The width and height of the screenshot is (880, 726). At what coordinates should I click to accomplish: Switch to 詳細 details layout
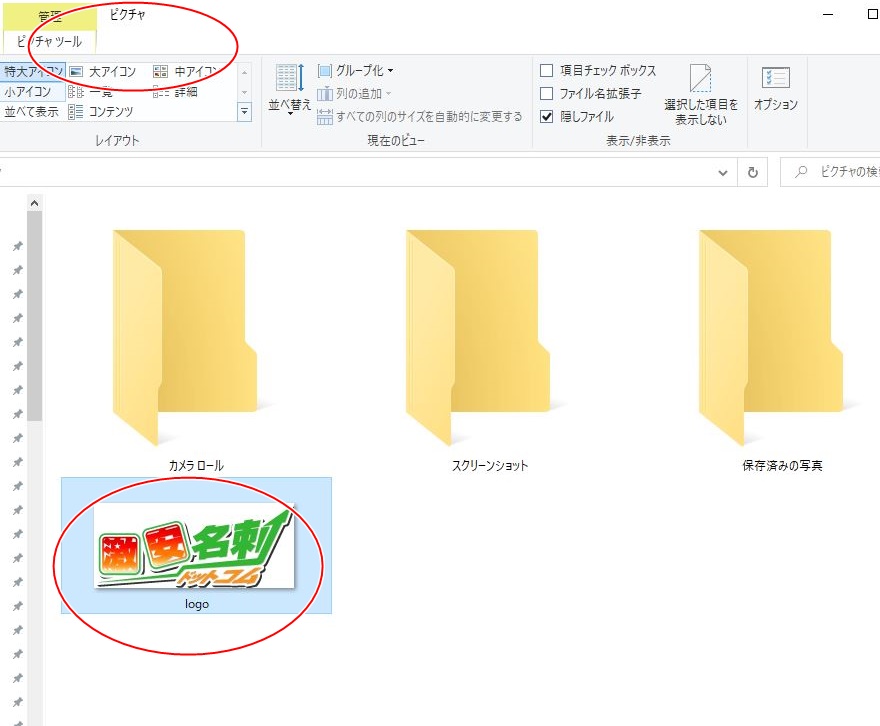[175, 91]
